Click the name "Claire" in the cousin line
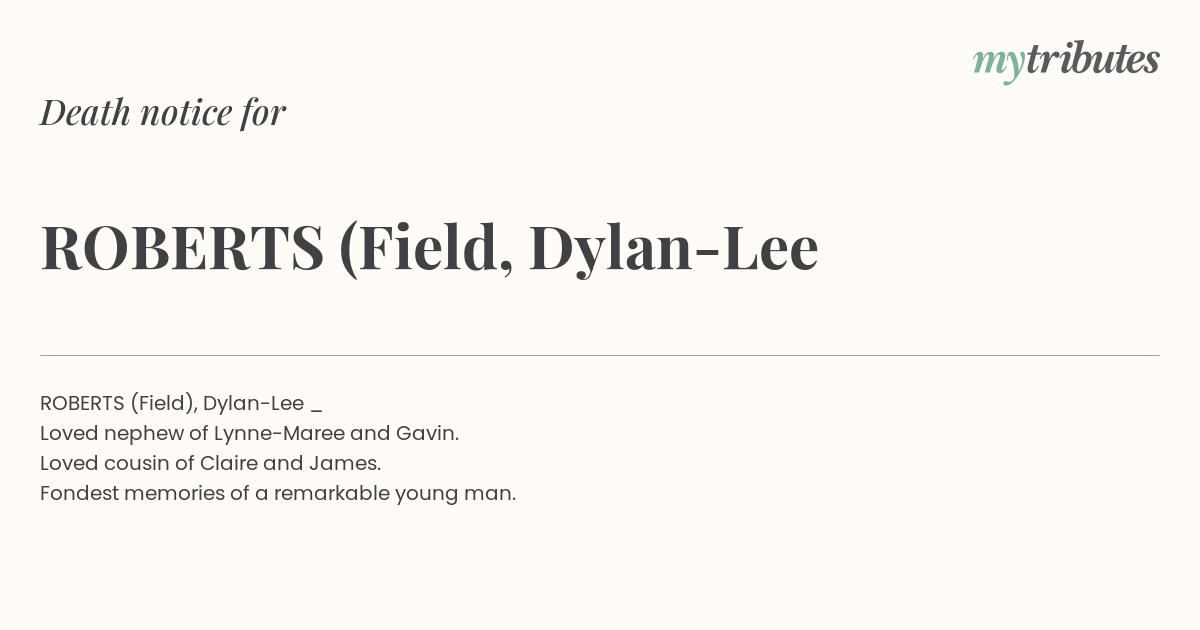This screenshot has width=1200, height=630. click(x=228, y=464)
